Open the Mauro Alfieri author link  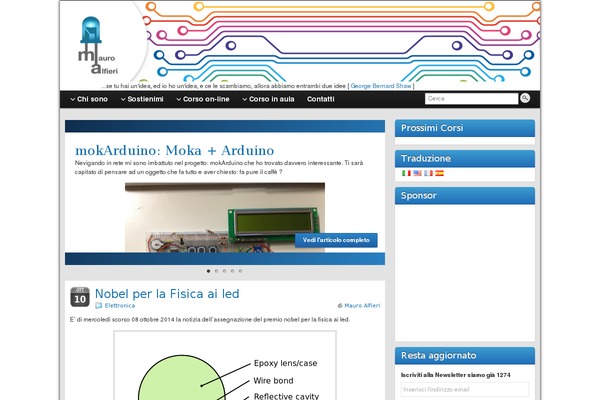[x=362, y=305]
